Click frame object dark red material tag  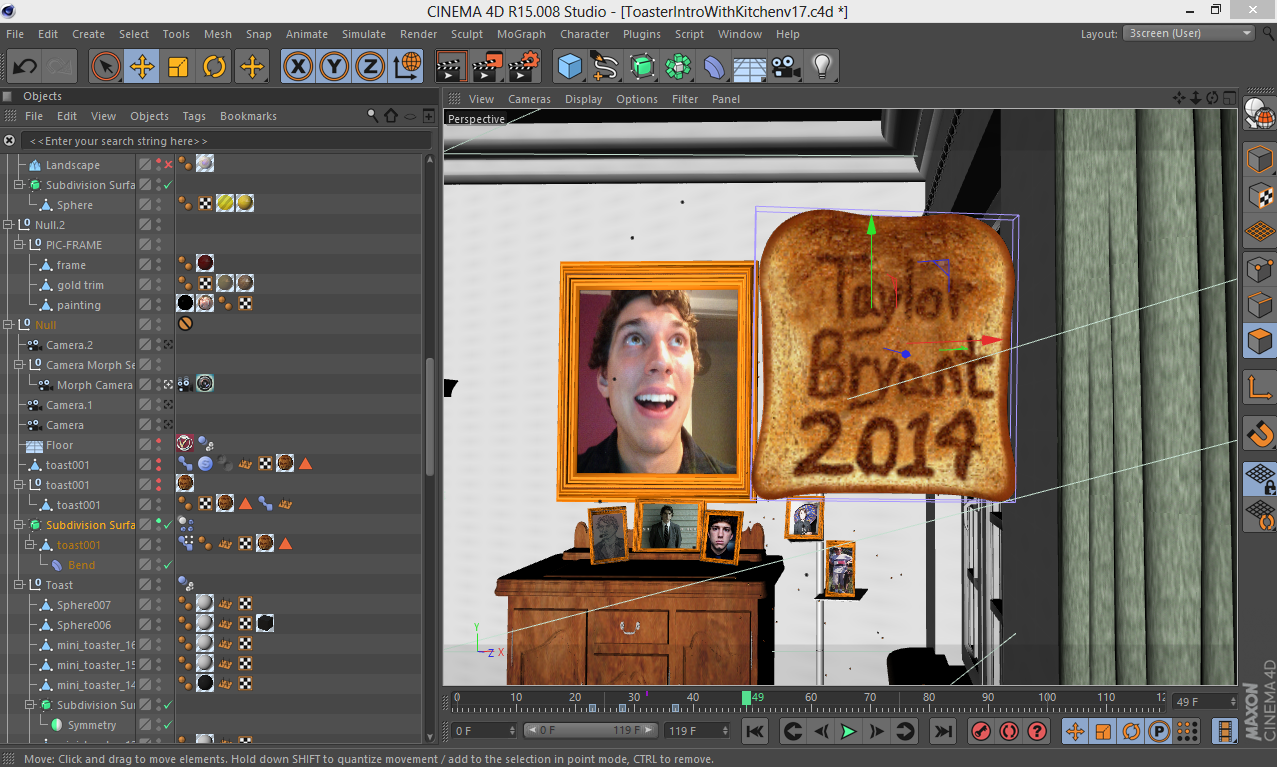pos(205,264)
